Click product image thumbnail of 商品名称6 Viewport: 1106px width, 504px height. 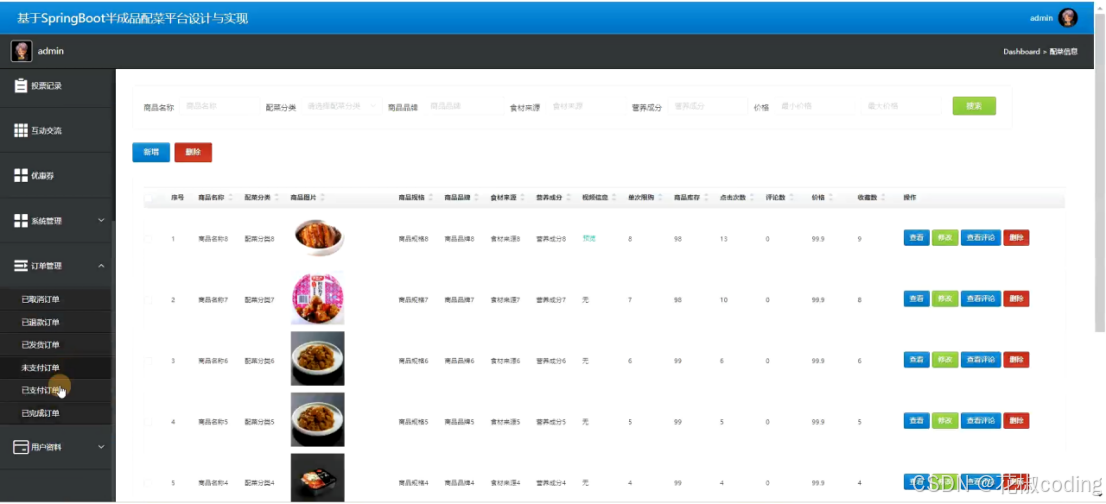(318, 359)
